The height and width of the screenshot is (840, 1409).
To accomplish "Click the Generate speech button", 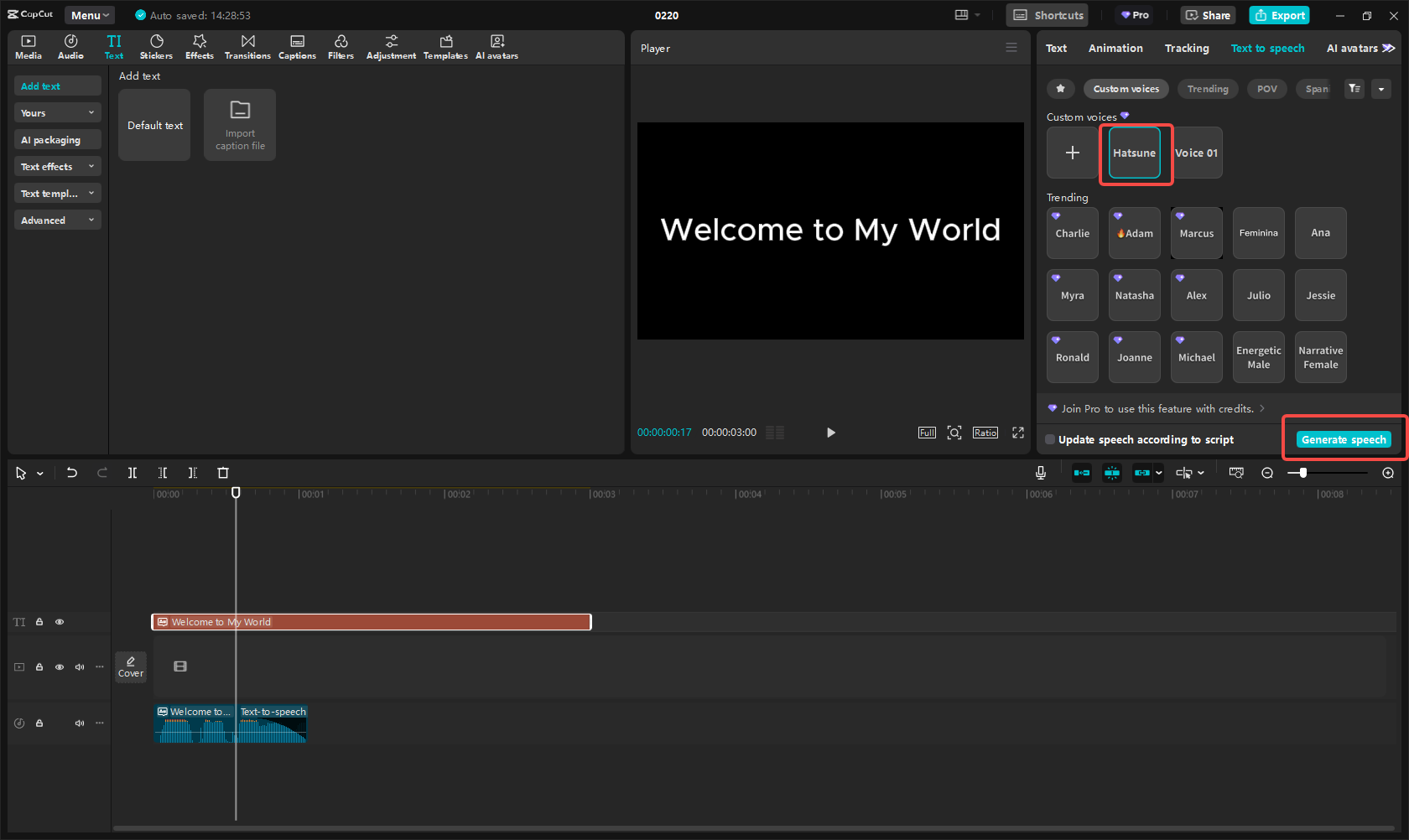I will pyautogui.click(x=1344, y=439).
